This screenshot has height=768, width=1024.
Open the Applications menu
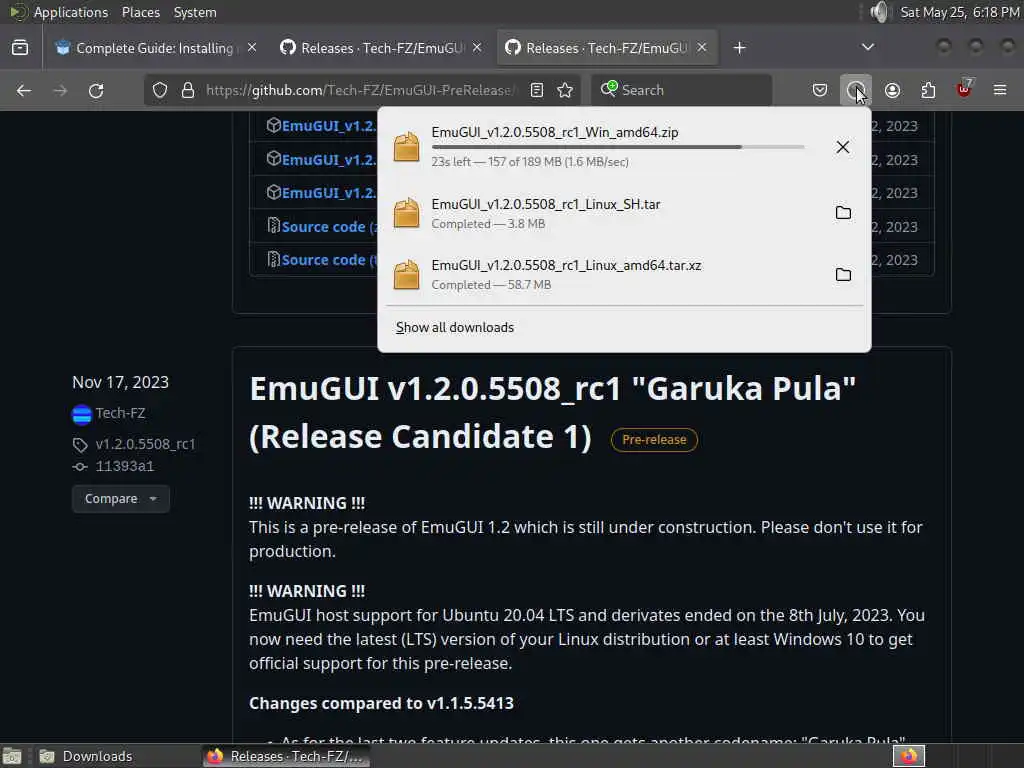[x=71, y=12]
